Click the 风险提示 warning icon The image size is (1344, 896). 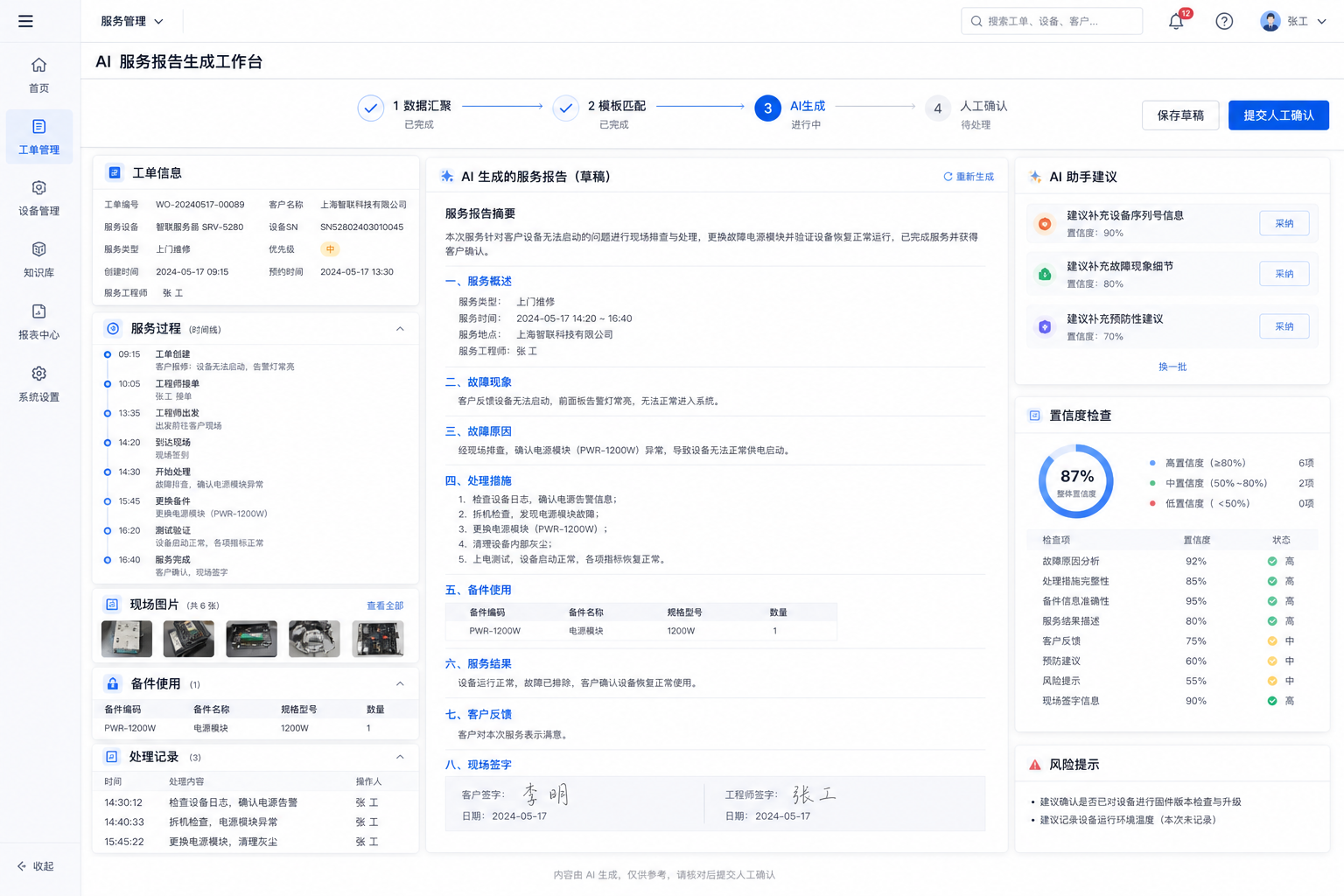pos(1035,765)
